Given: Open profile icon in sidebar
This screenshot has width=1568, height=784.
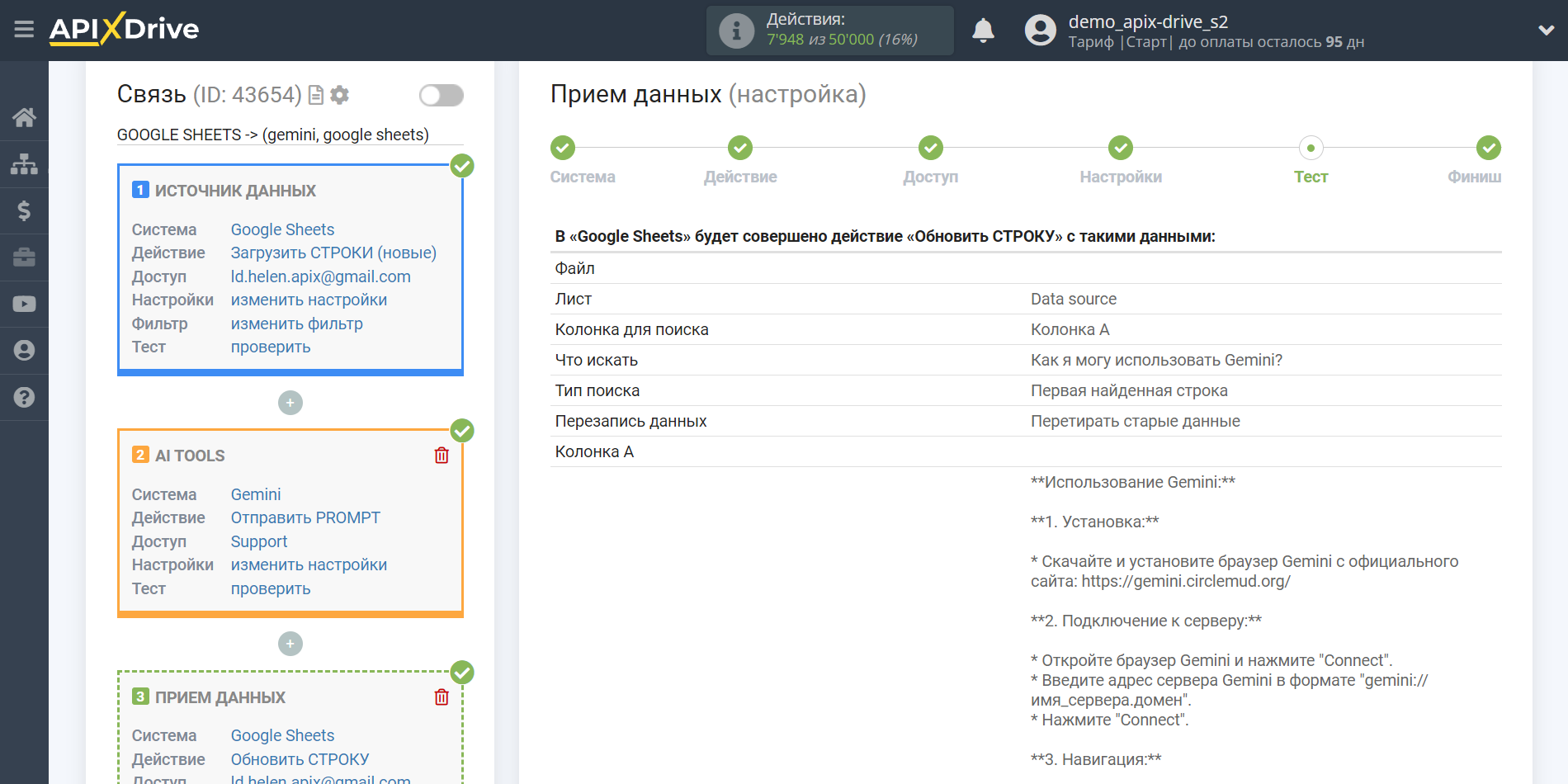Looking at the screenshot, I should click(x=24, y=351).
